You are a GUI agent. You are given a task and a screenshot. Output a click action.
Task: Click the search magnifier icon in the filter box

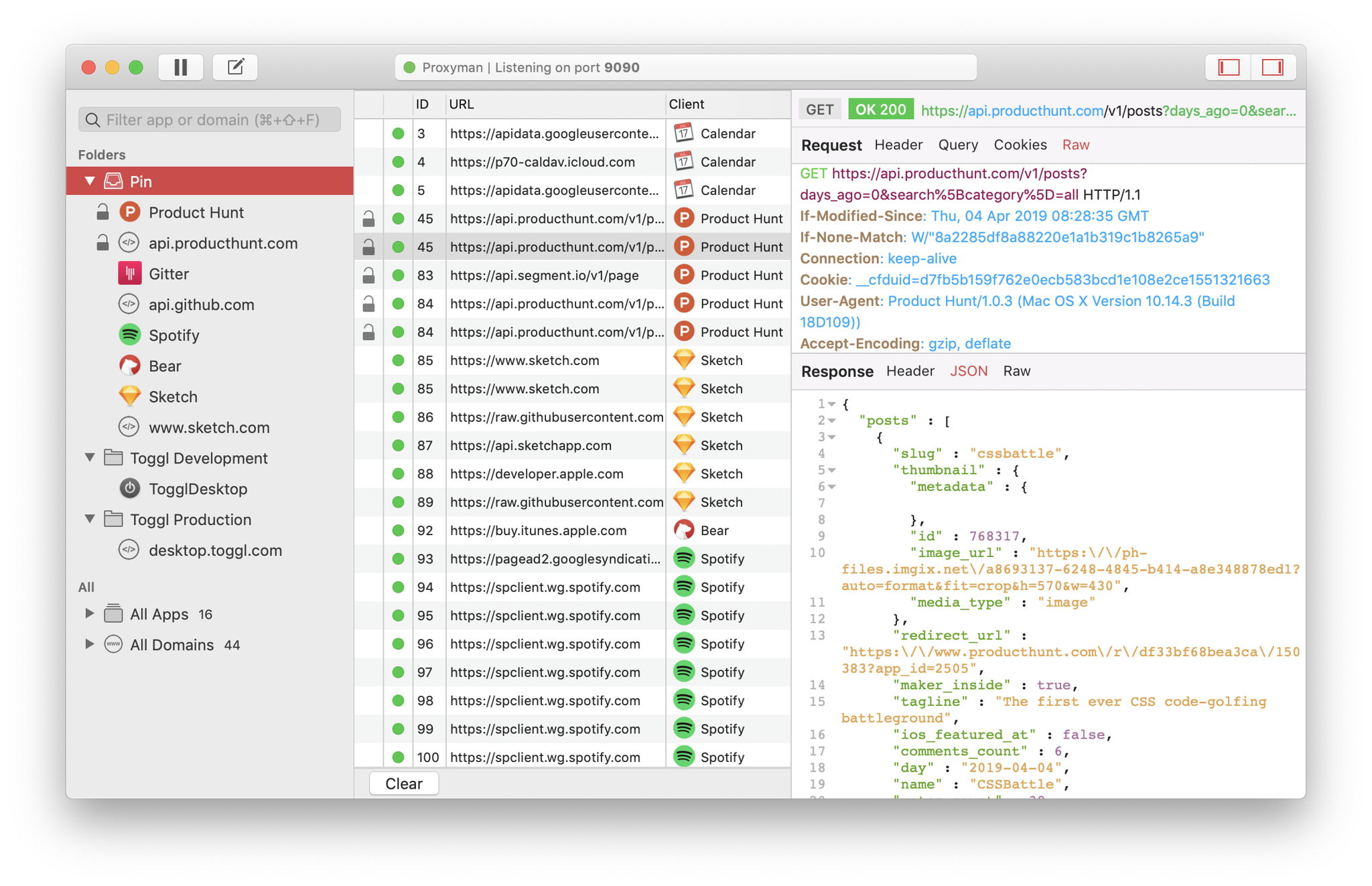tap(93, 120)
